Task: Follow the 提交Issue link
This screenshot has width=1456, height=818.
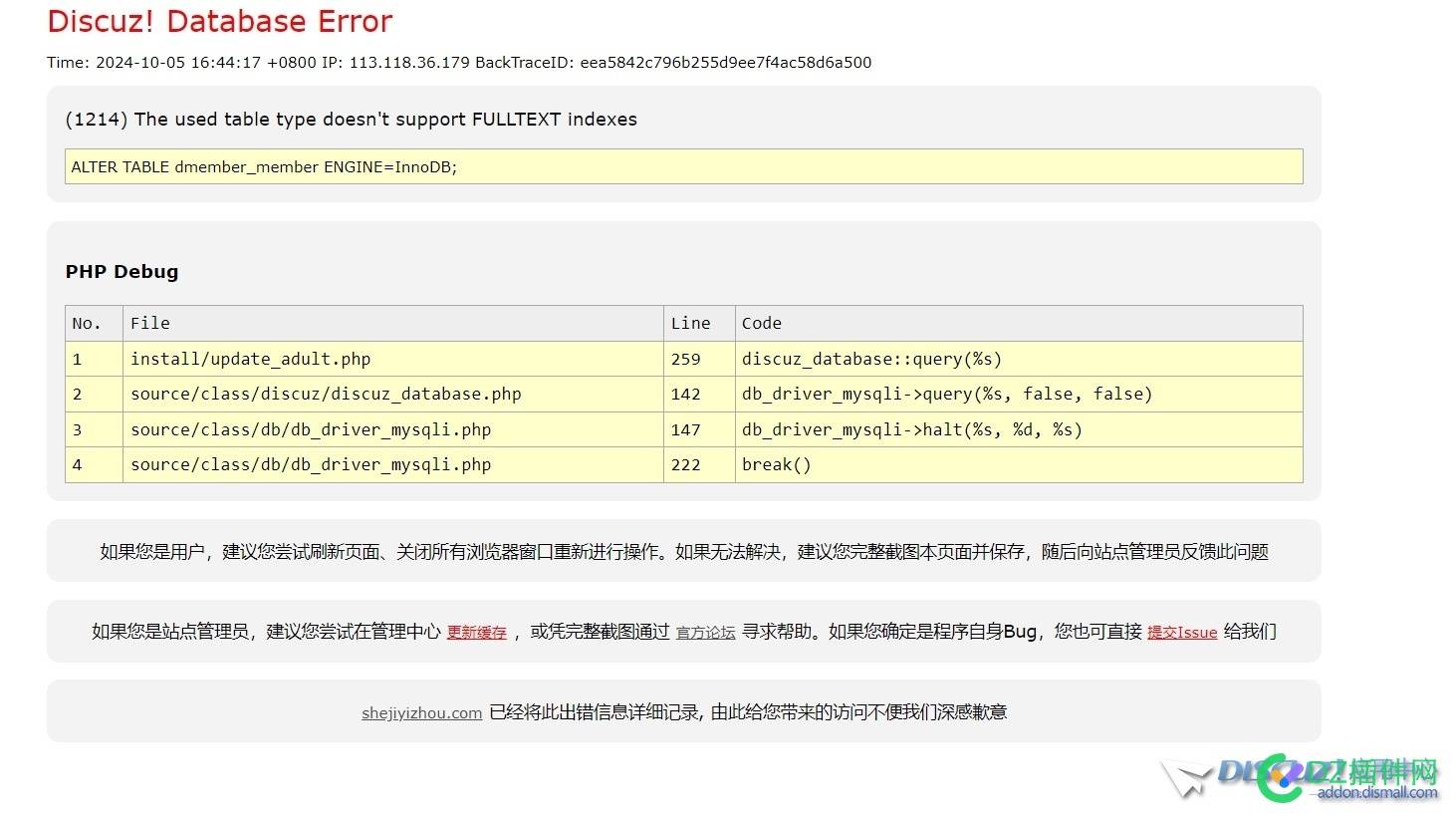Action: pyautogui.click(x=1182, y=633)
